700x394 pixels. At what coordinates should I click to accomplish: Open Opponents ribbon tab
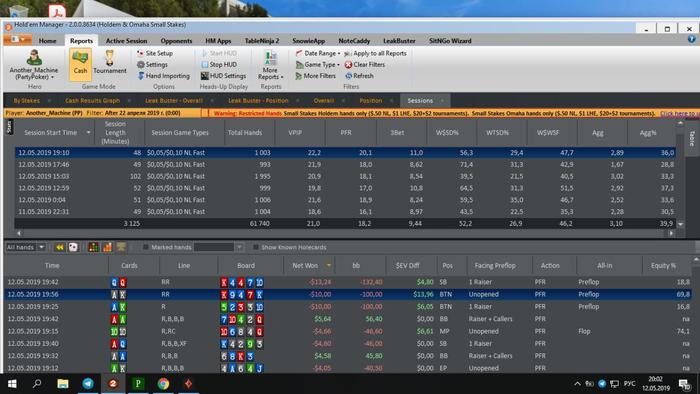176,41
